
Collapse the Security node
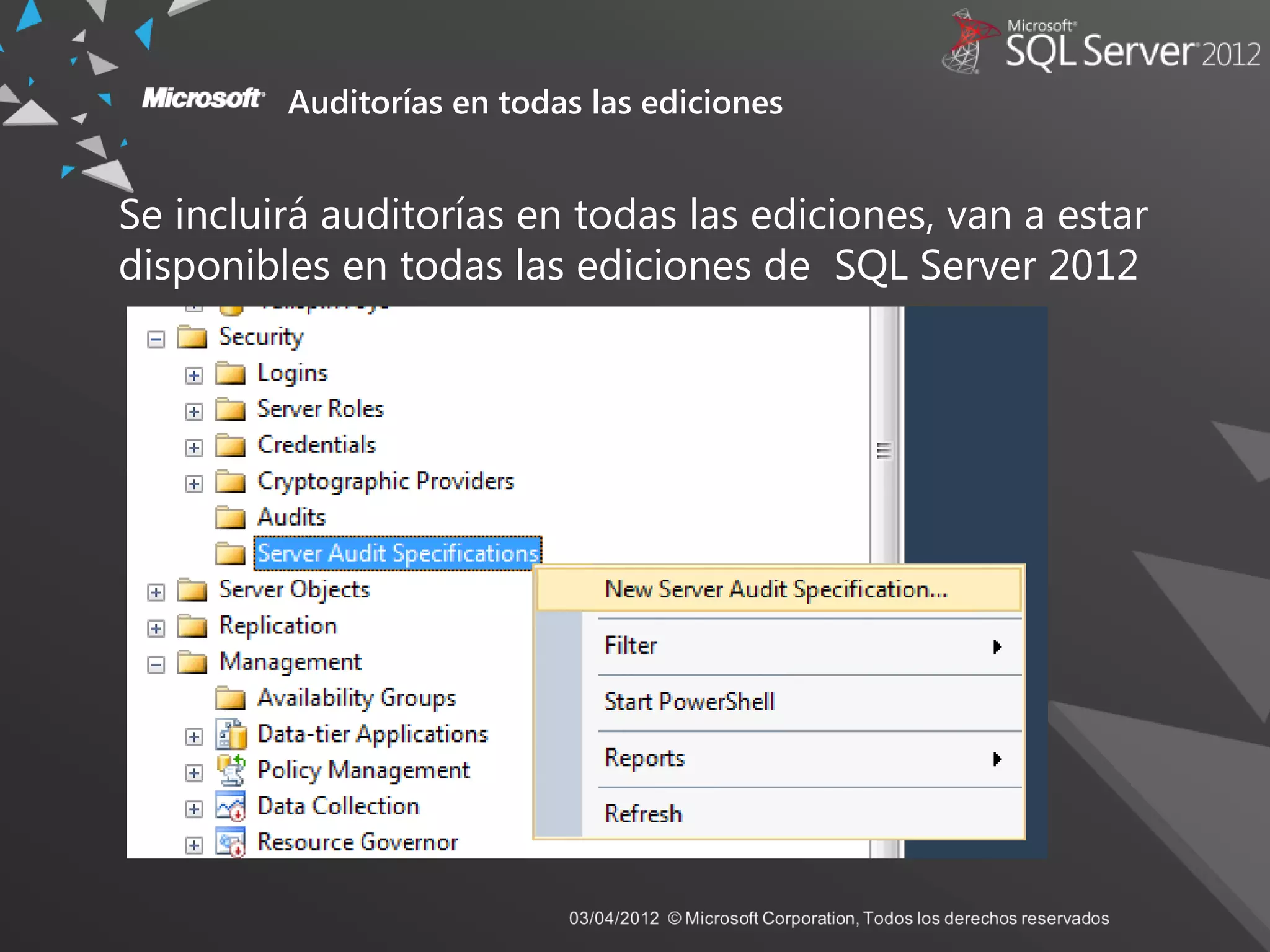156,340
